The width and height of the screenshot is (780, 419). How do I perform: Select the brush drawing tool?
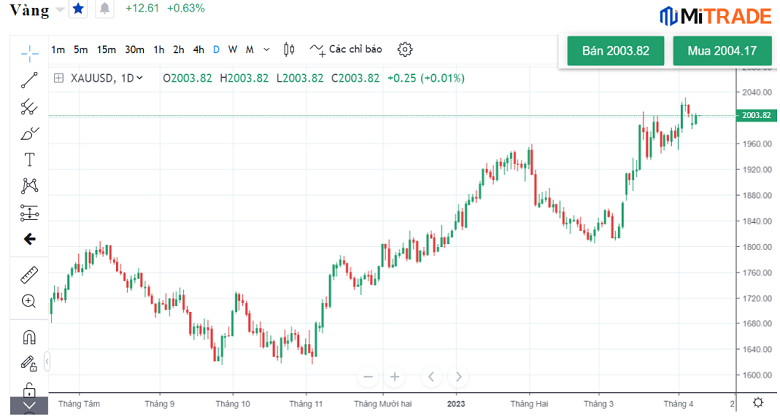tap(29, 133)
